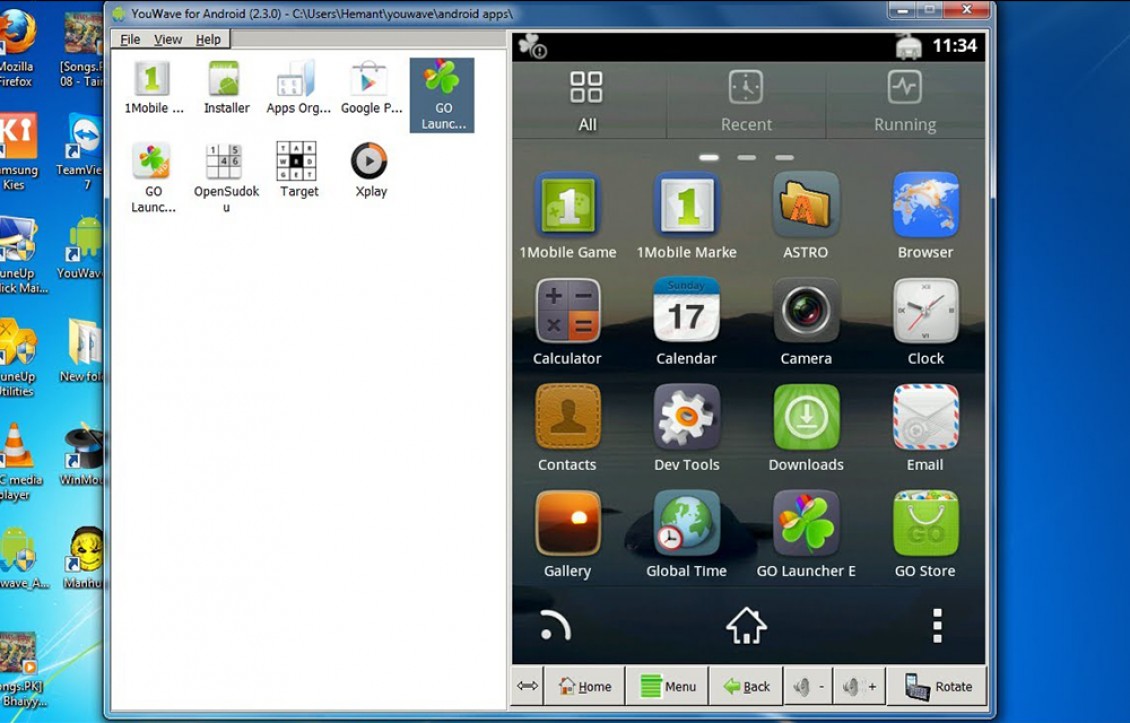The width and height of the screenshot is (1130, 723).
Task: Open the Target crossword app icon
Action: (298, 169)
